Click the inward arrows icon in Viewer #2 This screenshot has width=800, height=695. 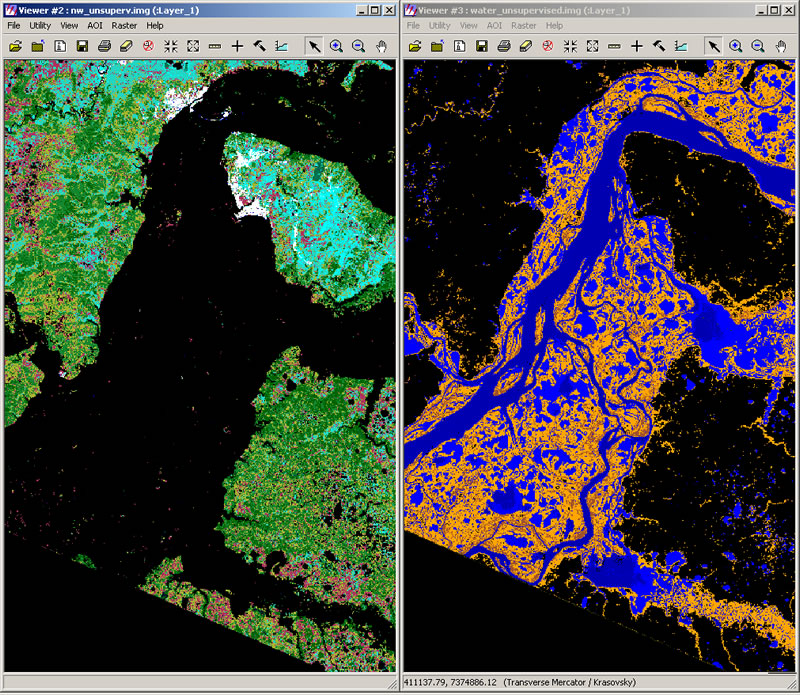[171, 46]
